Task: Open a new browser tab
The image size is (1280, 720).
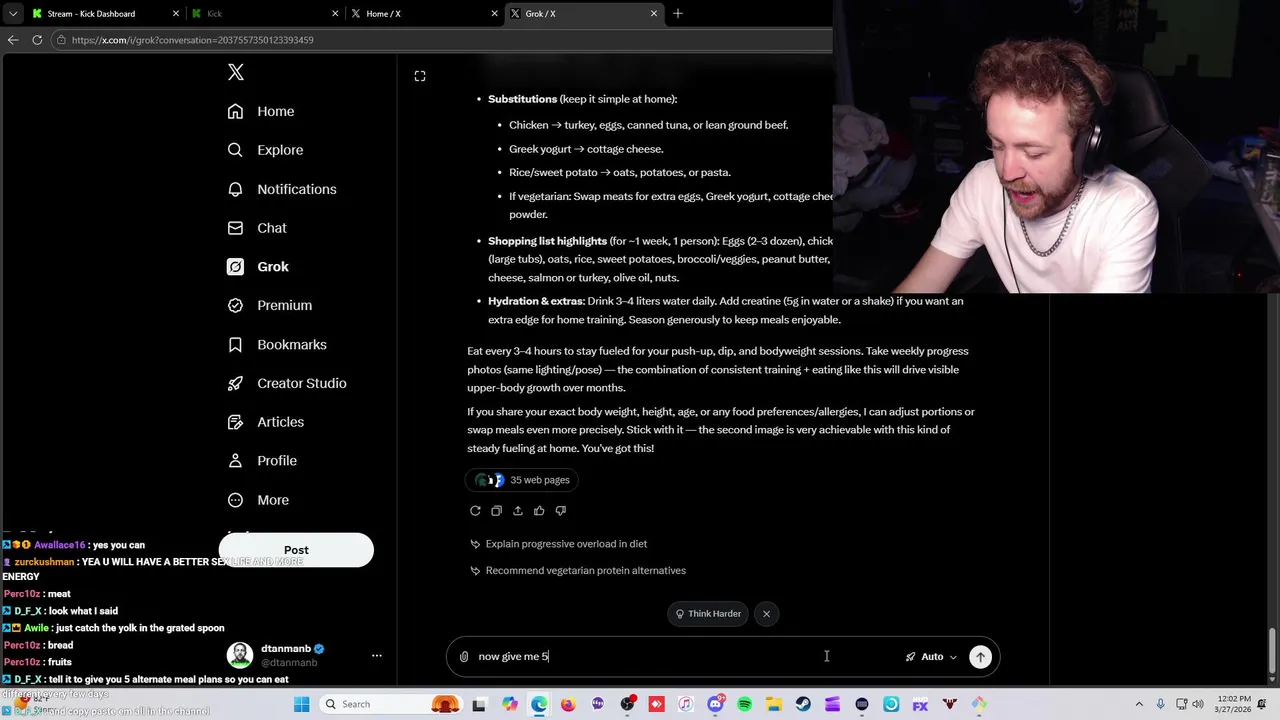Action: point(678,14)
